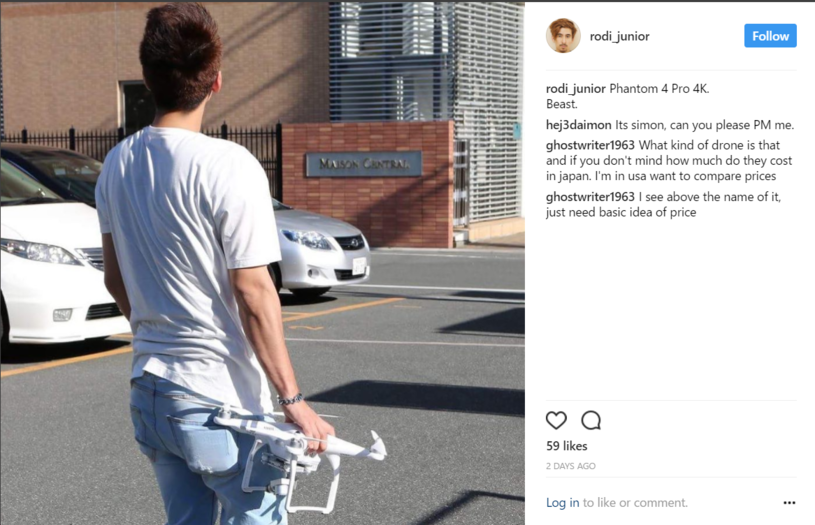This screenshot has height=525, width=815.
Task: Open rodi_junior username beside the caption
Action: coord(575,89)
